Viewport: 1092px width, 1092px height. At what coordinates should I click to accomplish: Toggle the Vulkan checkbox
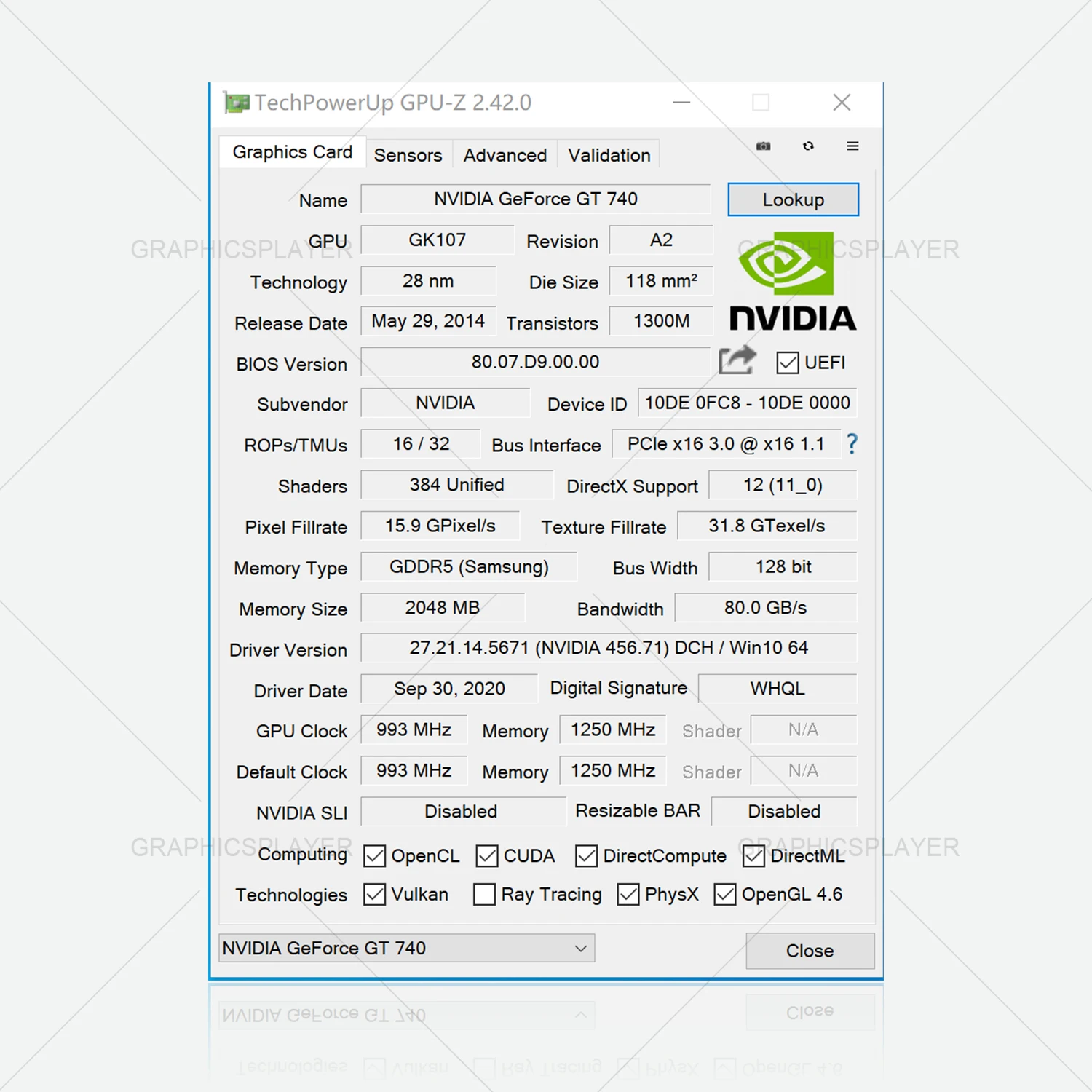click(x=374, y=894)
